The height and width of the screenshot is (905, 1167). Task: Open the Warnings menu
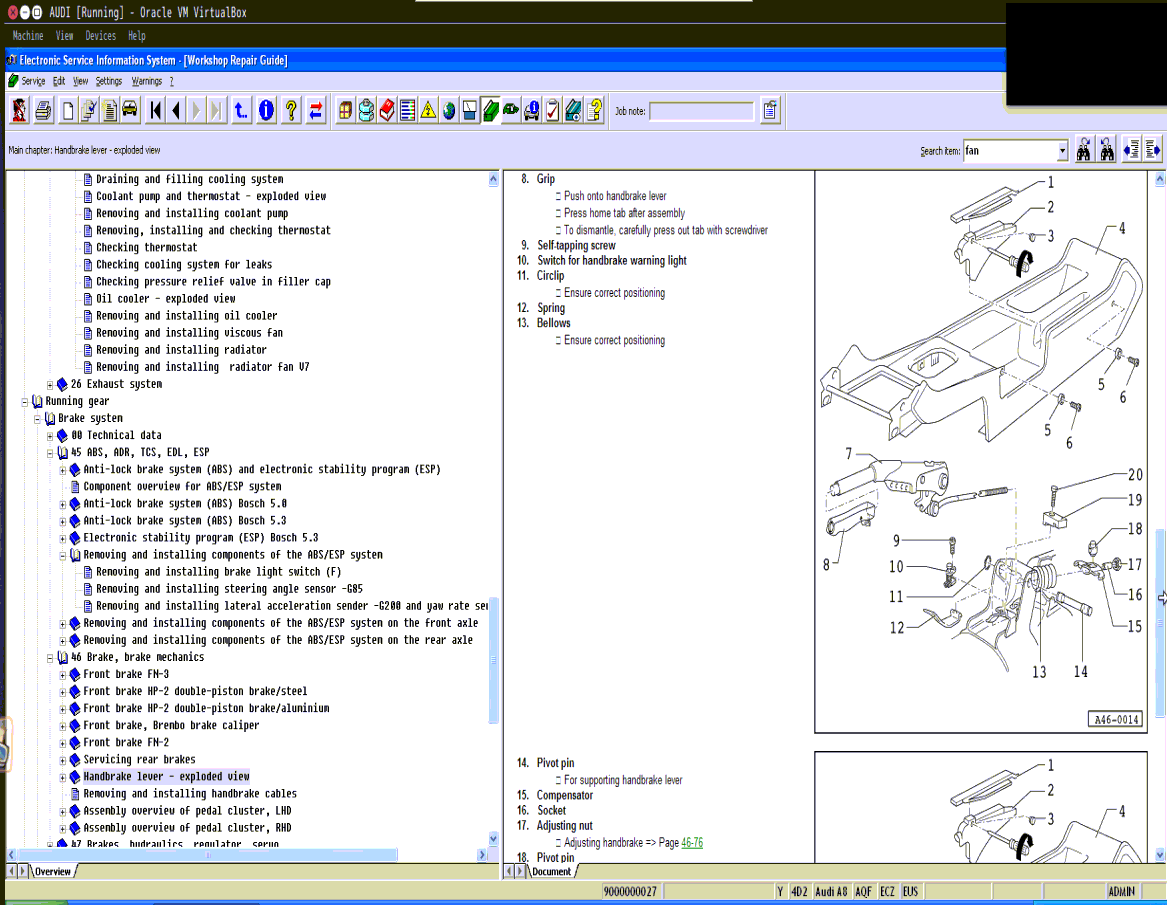pos(147,81)
